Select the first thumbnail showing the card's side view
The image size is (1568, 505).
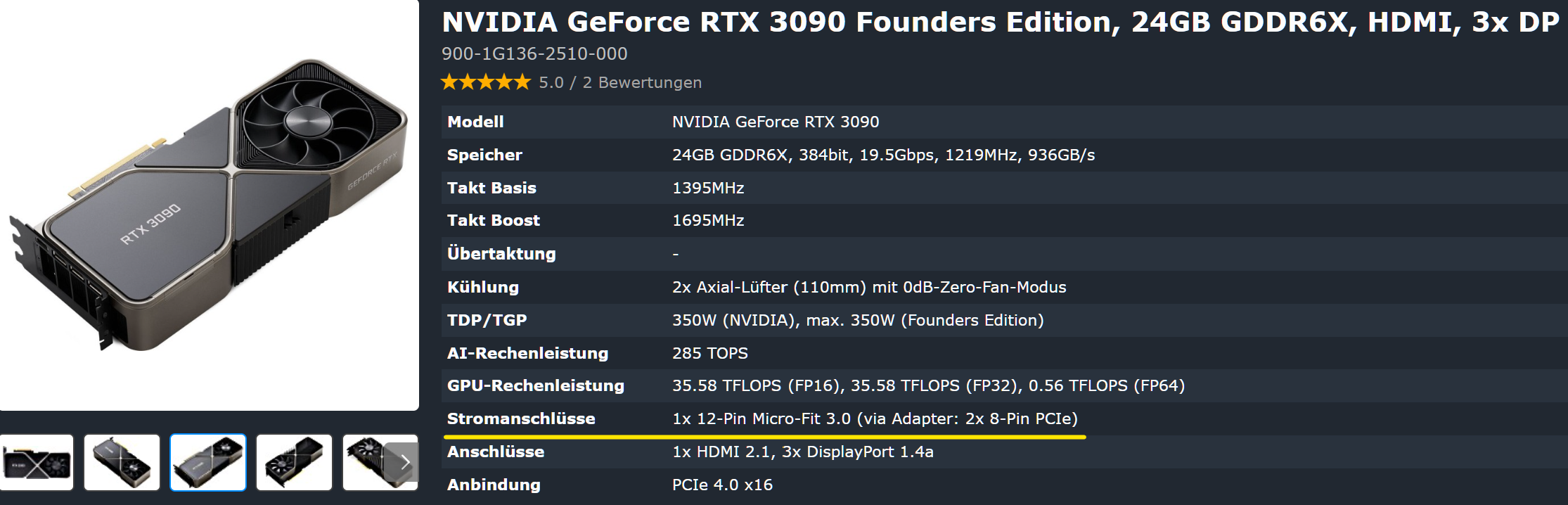click(x=37, y=462)
